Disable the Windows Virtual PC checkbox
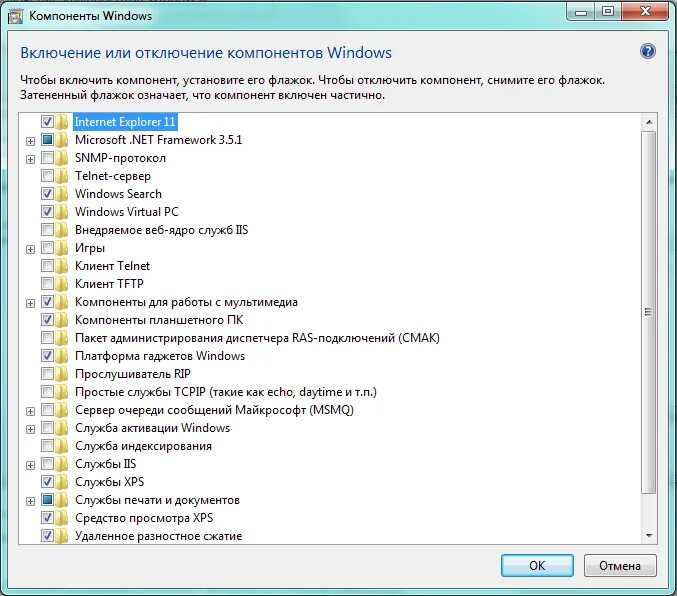The image size is (677, 596). [x=47, y=212]
